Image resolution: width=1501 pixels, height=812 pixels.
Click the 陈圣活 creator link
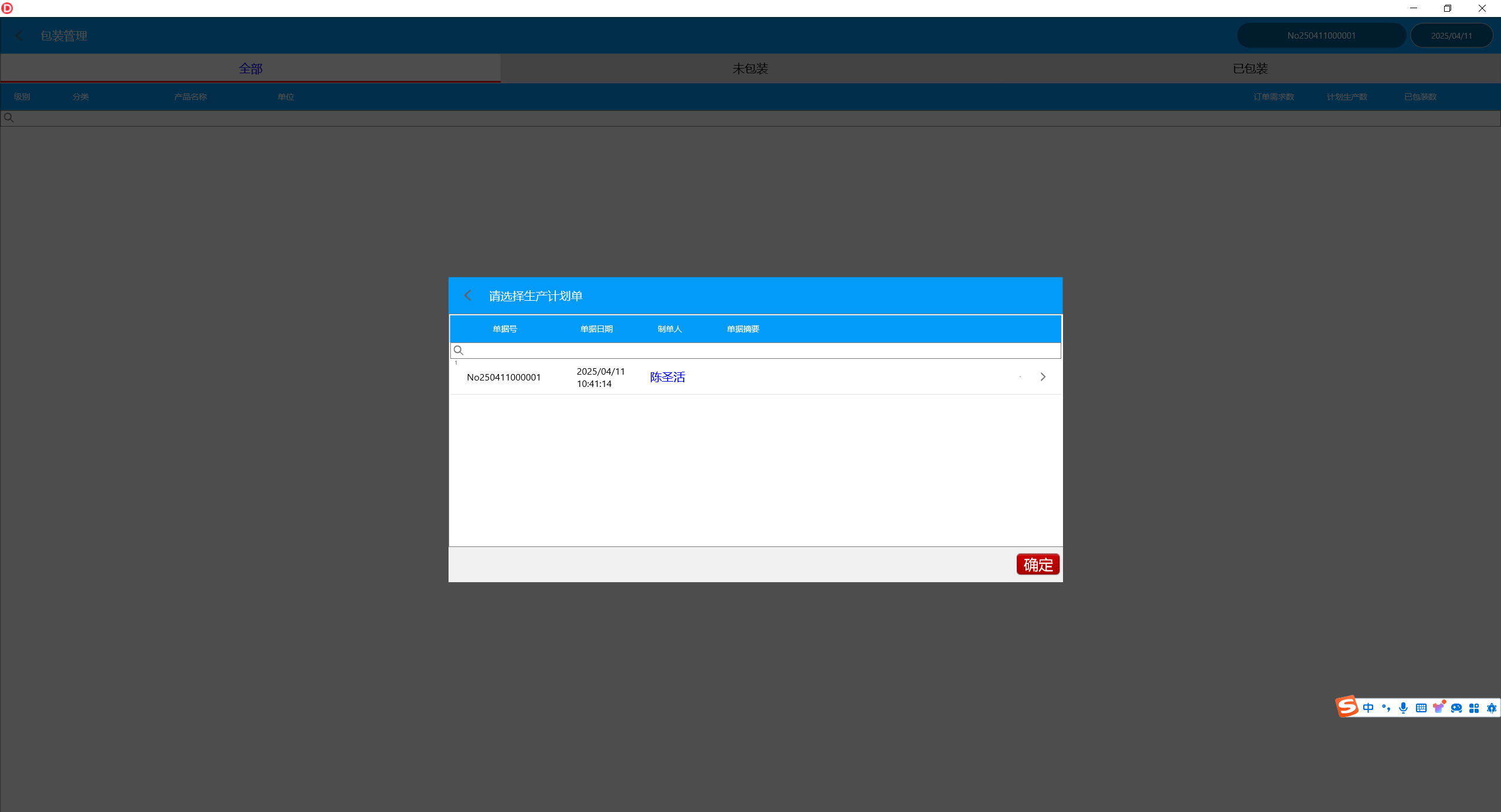(667, 377)
